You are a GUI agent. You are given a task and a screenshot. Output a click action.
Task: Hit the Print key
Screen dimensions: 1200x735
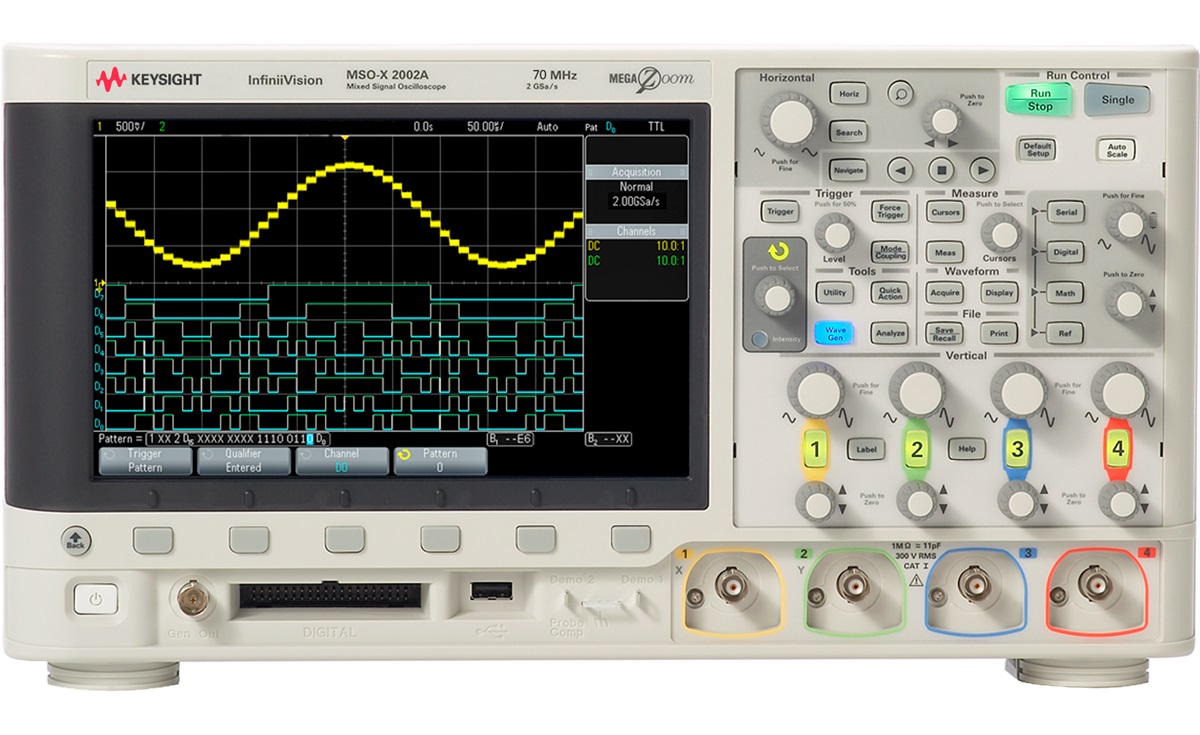tap(998, 333)
